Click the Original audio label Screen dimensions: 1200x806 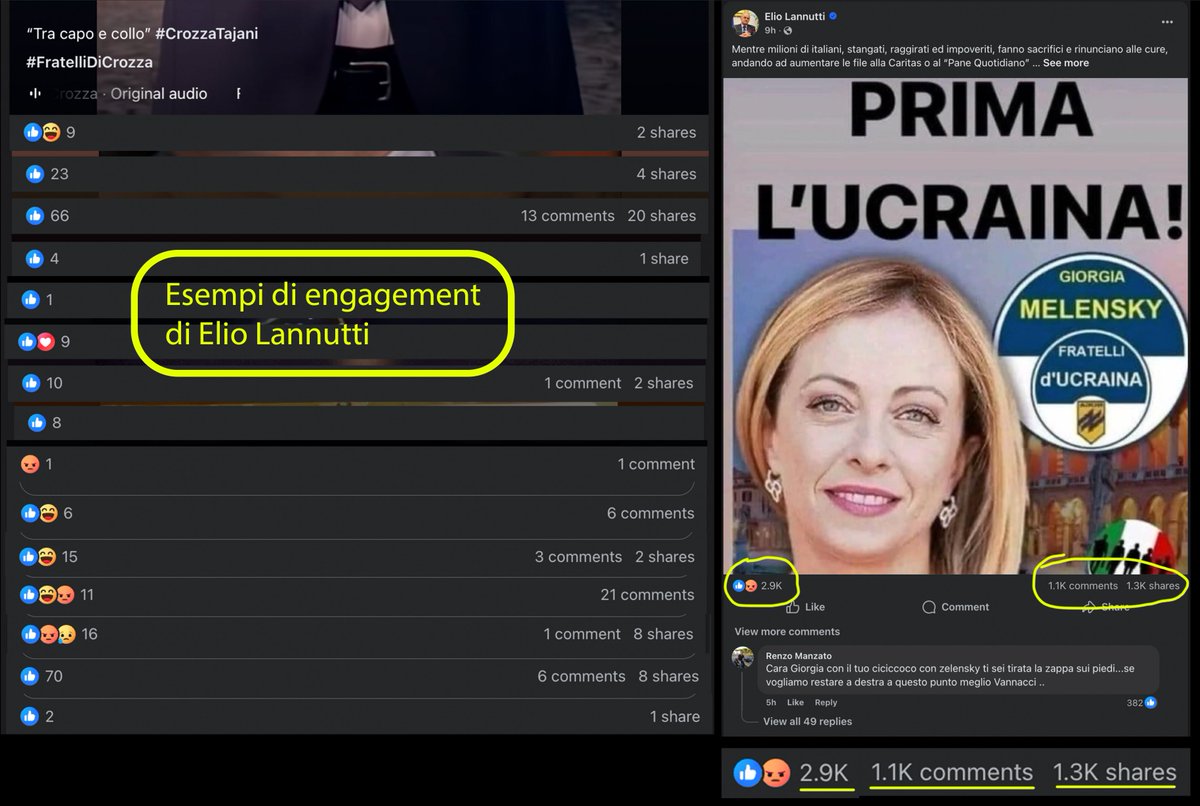click(x=159, y=93)
